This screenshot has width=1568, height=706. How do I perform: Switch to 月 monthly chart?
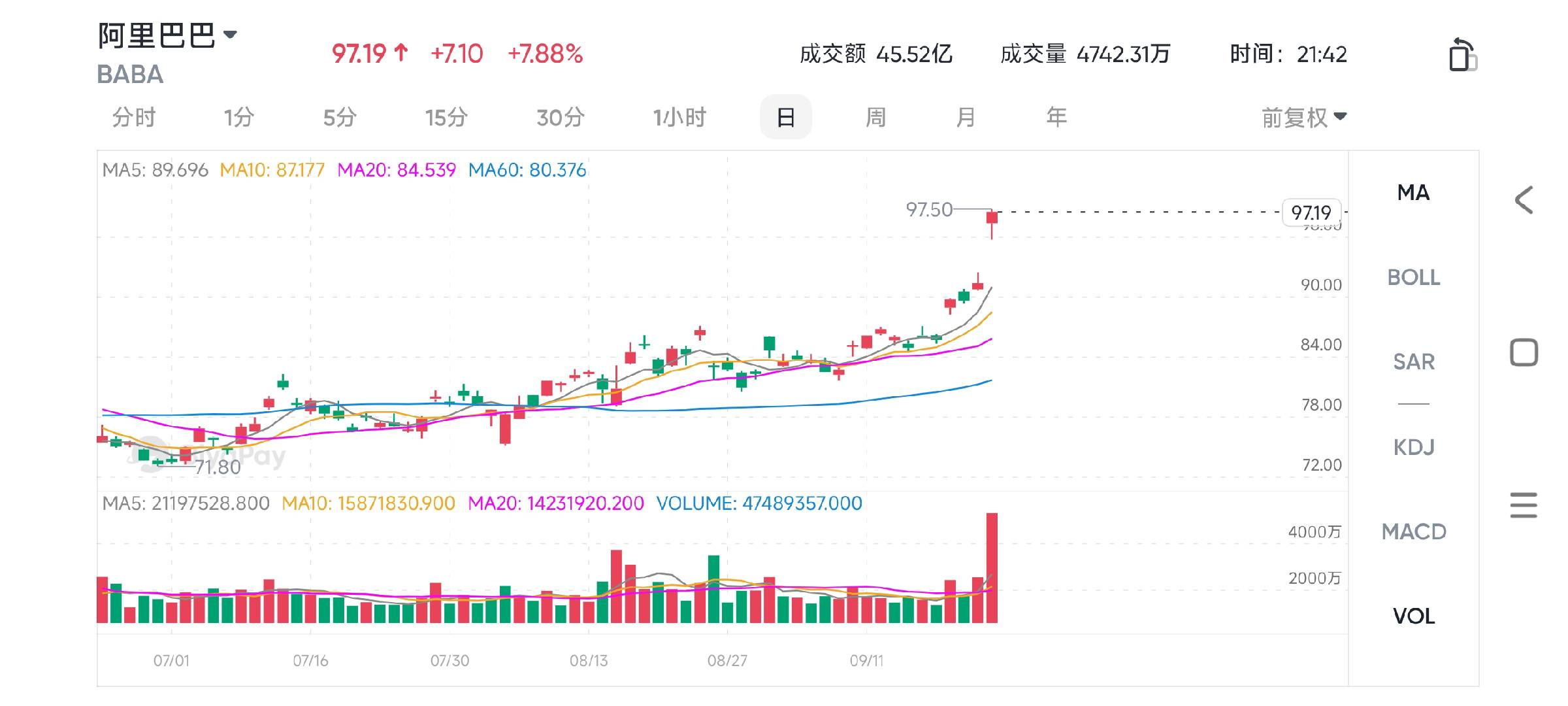coord(966,117)
